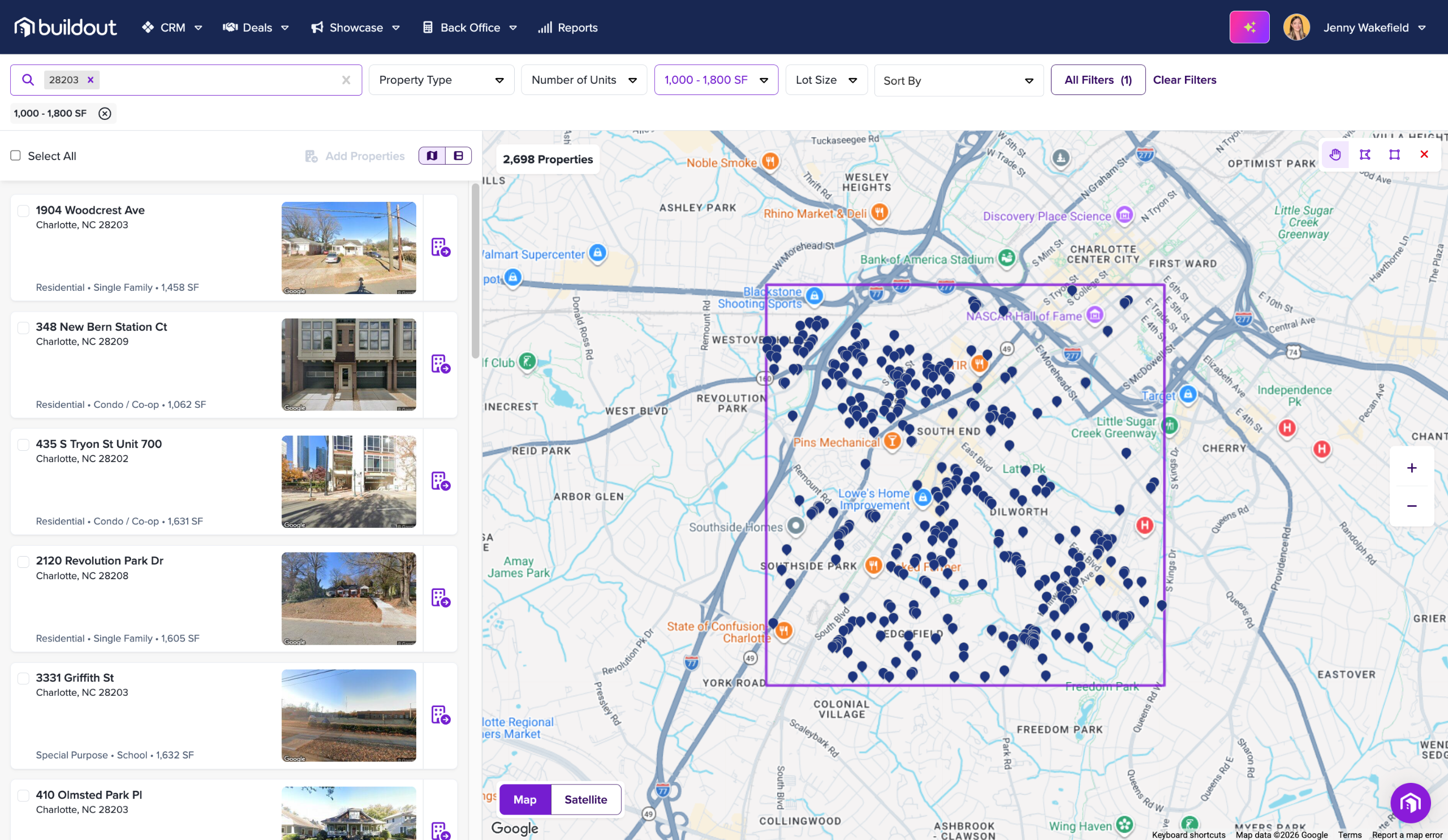Click the Discovery Place Science marker
This screenshot has height=840, width=1448.
1124,215
